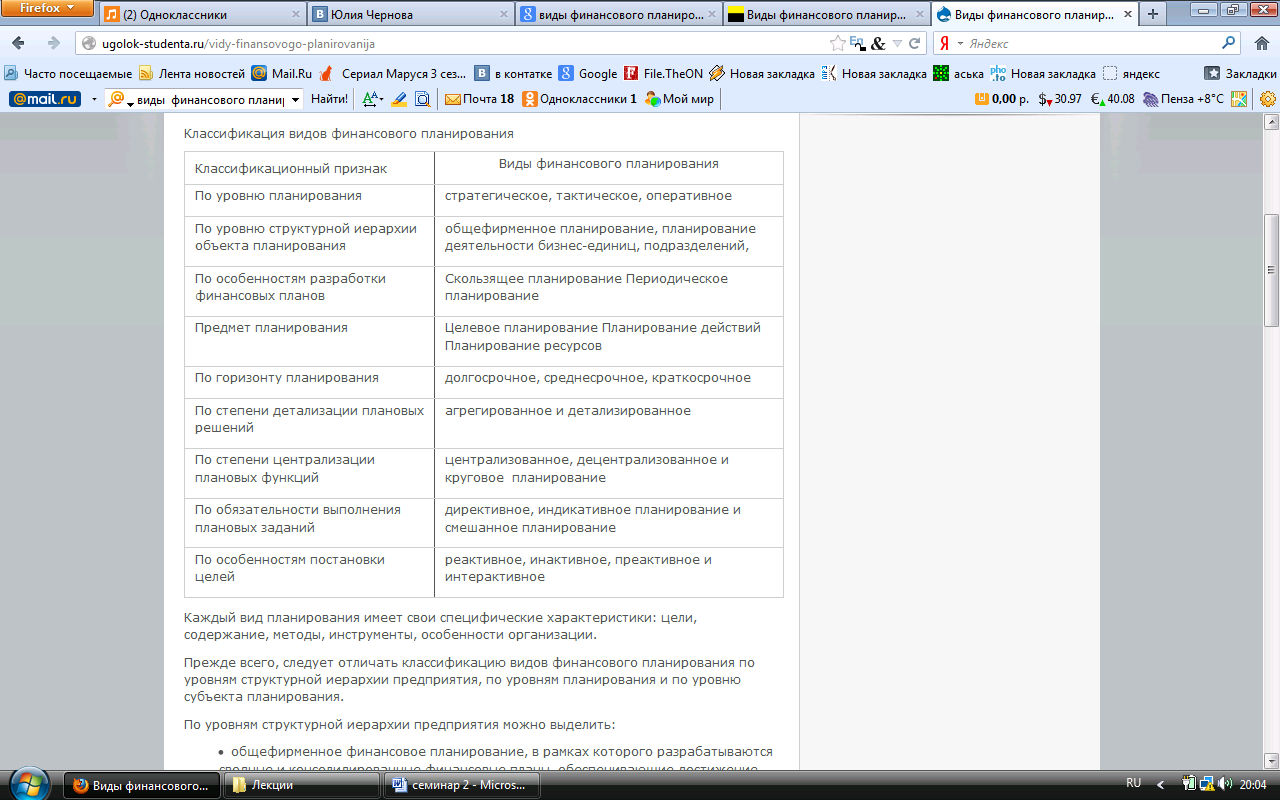This screenshot has width=1280, height=800.
Task: Go forward with the Forward arrow
Action: click(x=53, y=44)
